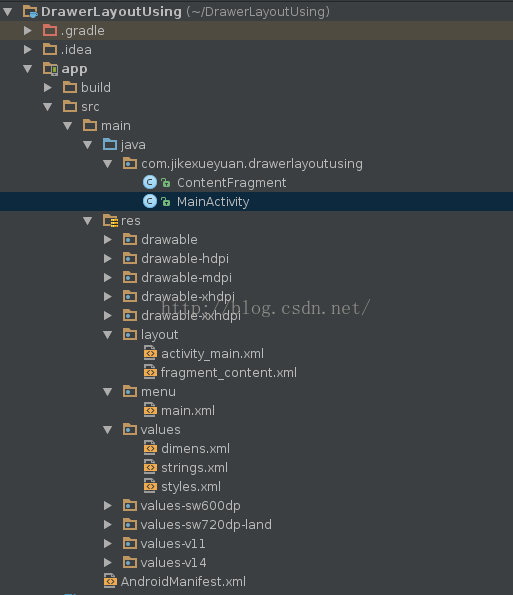Image resolution: width=513 pixels, height=595 pixels.
Task: Click the activity_main.xml file icon
Action: 150,353
